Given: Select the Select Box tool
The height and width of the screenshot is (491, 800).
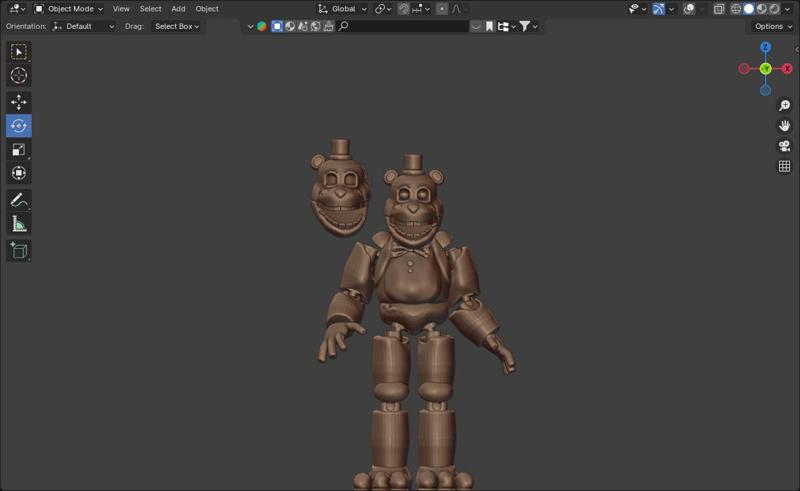Looking at the screenshot, I should (19, 52).
